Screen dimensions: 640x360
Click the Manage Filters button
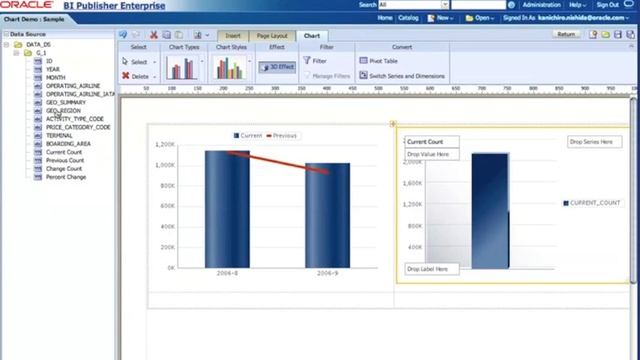coord(327,76)
